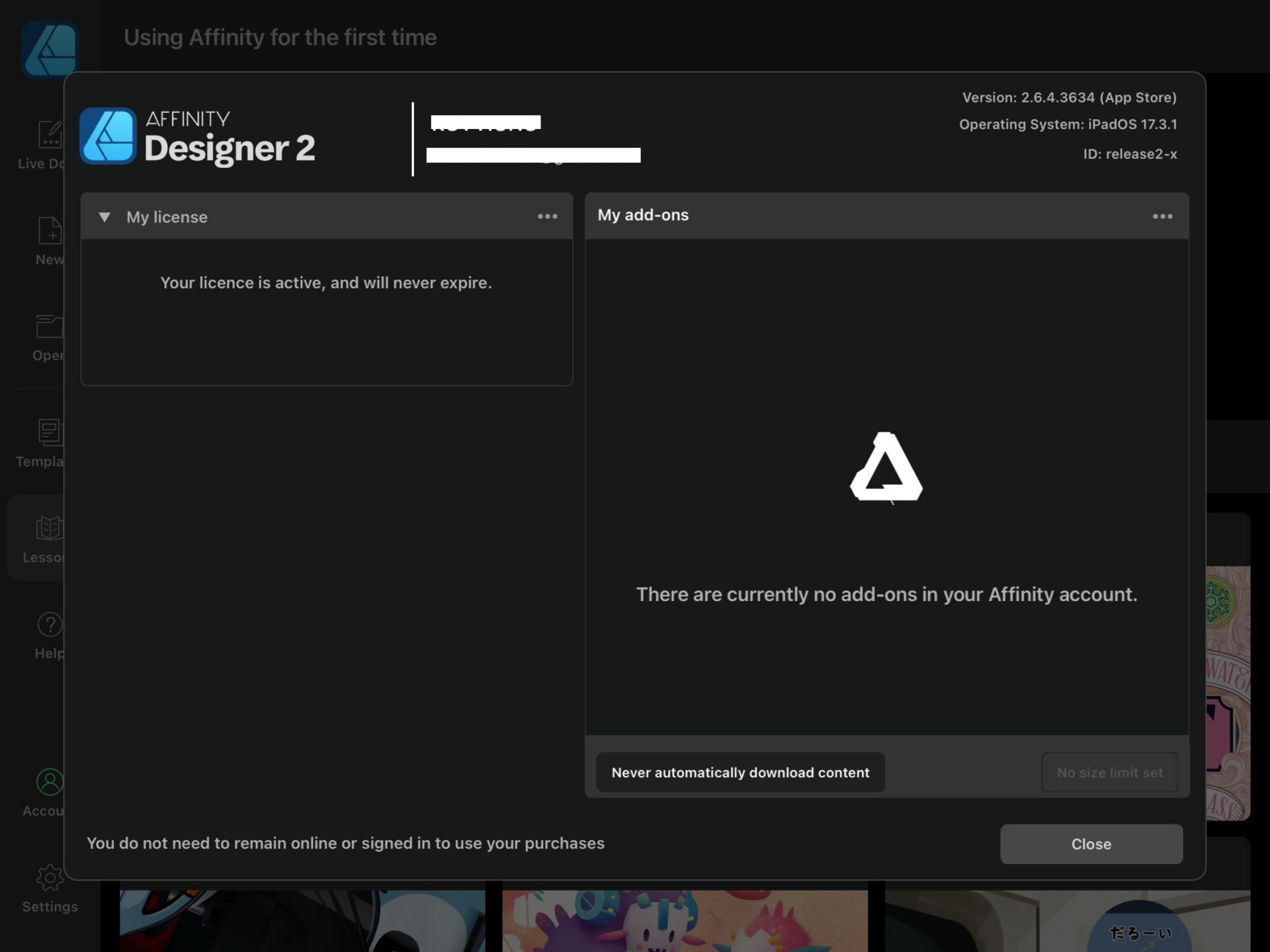Click the Affinity Designer 2 logo icon

point(108,136)
